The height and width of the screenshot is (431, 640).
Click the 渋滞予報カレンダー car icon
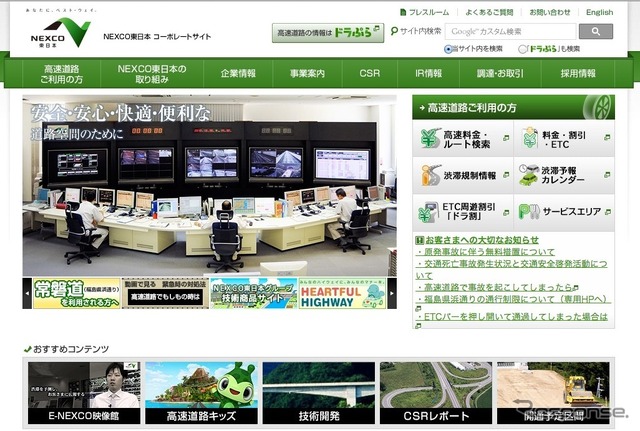point(529,175)
